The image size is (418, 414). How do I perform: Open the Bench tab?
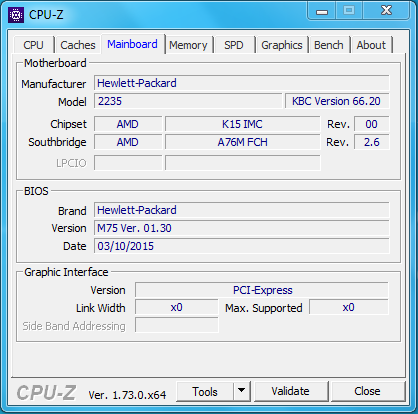pyautogui.click(x=329, y=45)
